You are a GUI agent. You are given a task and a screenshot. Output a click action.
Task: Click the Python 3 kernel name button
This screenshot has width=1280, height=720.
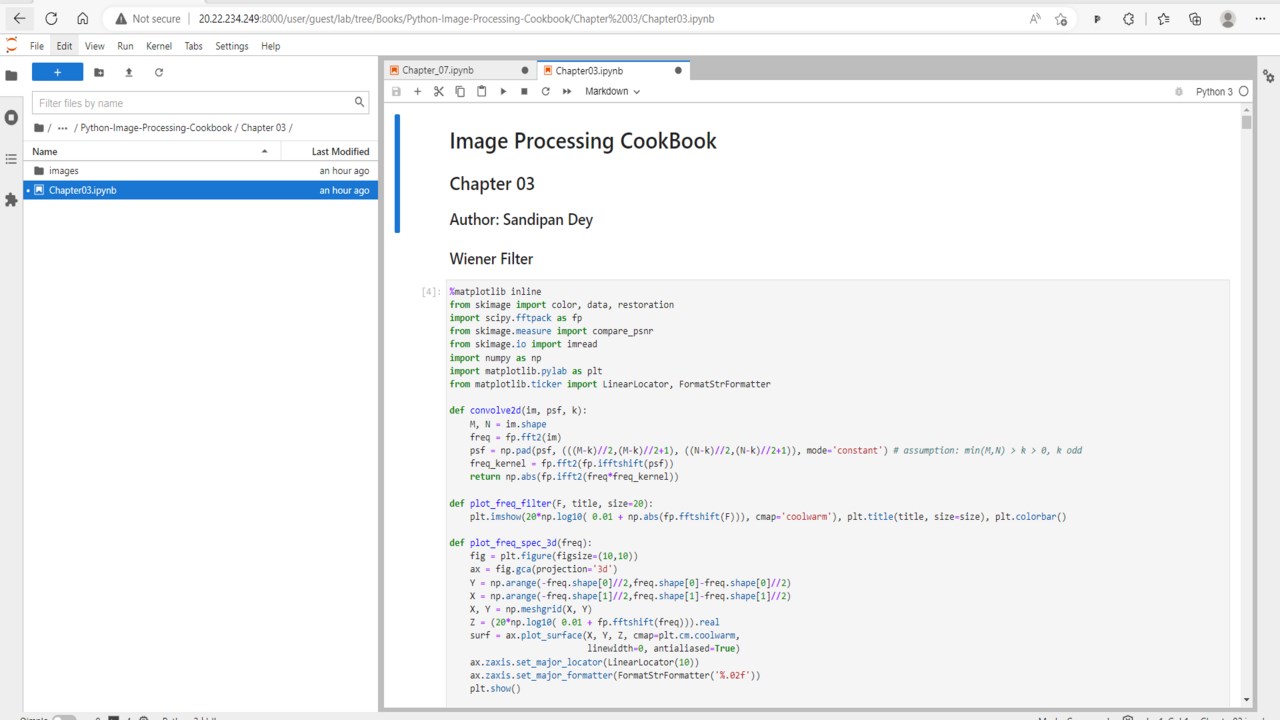[1214, 91]
